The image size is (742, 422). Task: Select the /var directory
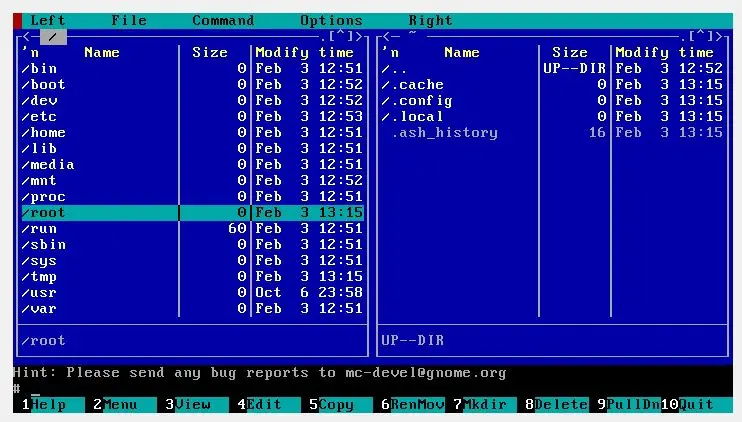[192, 309]
